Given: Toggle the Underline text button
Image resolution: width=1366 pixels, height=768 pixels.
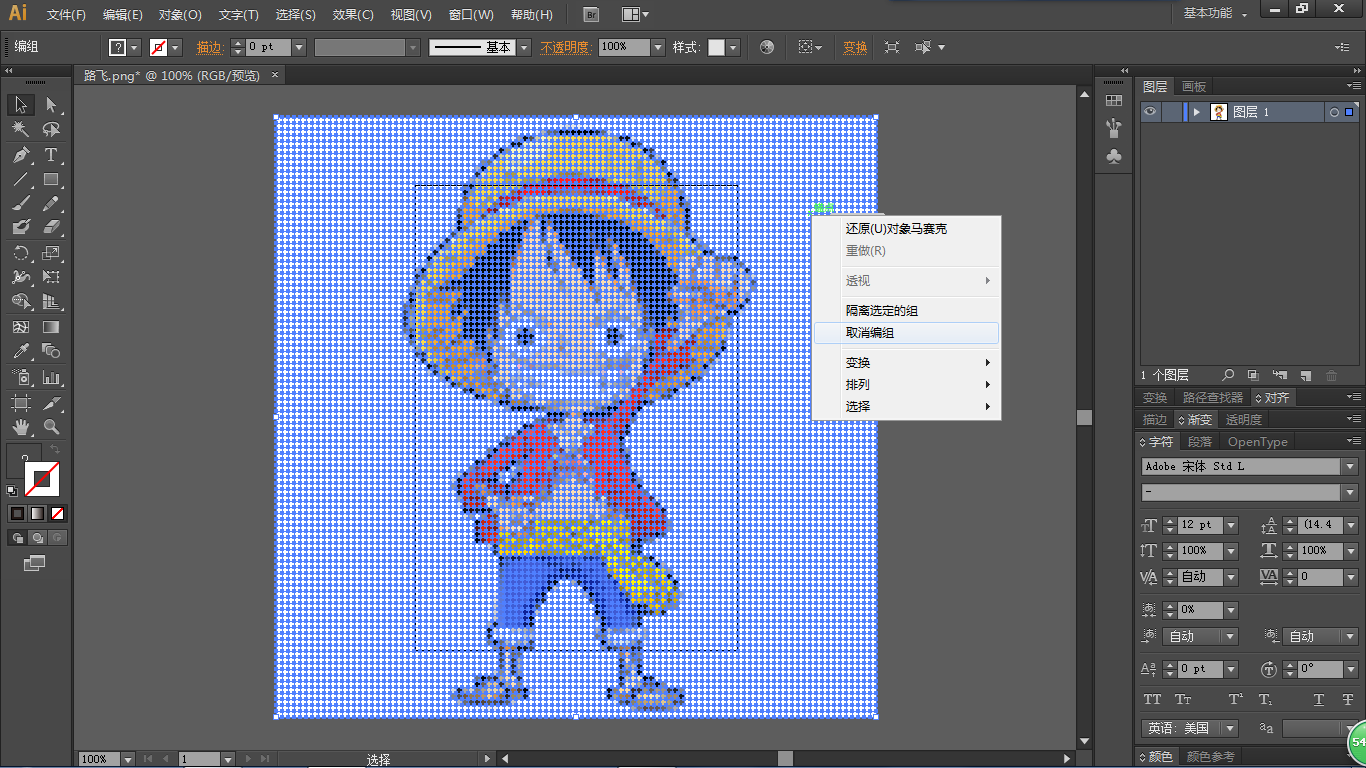Looking at the screenshot, I should [1319, 699].
